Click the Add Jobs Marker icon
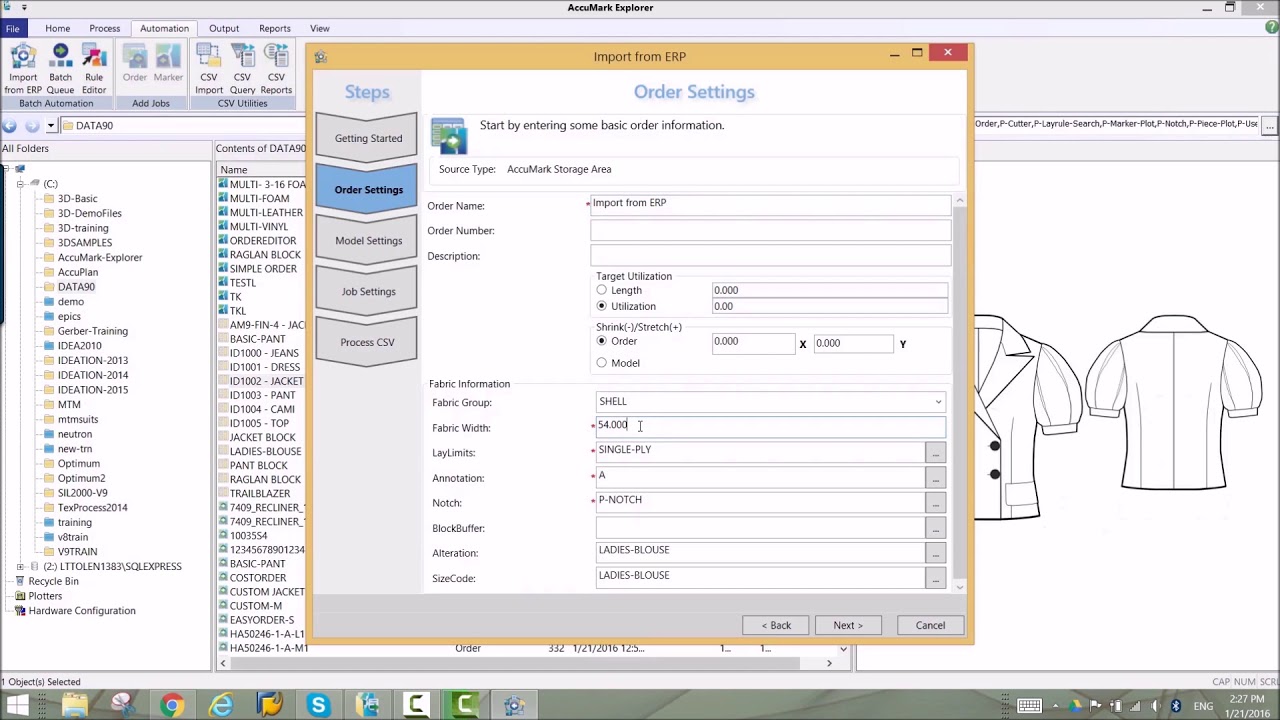This screenshot has width=1280, height=720. pos(168,63)
